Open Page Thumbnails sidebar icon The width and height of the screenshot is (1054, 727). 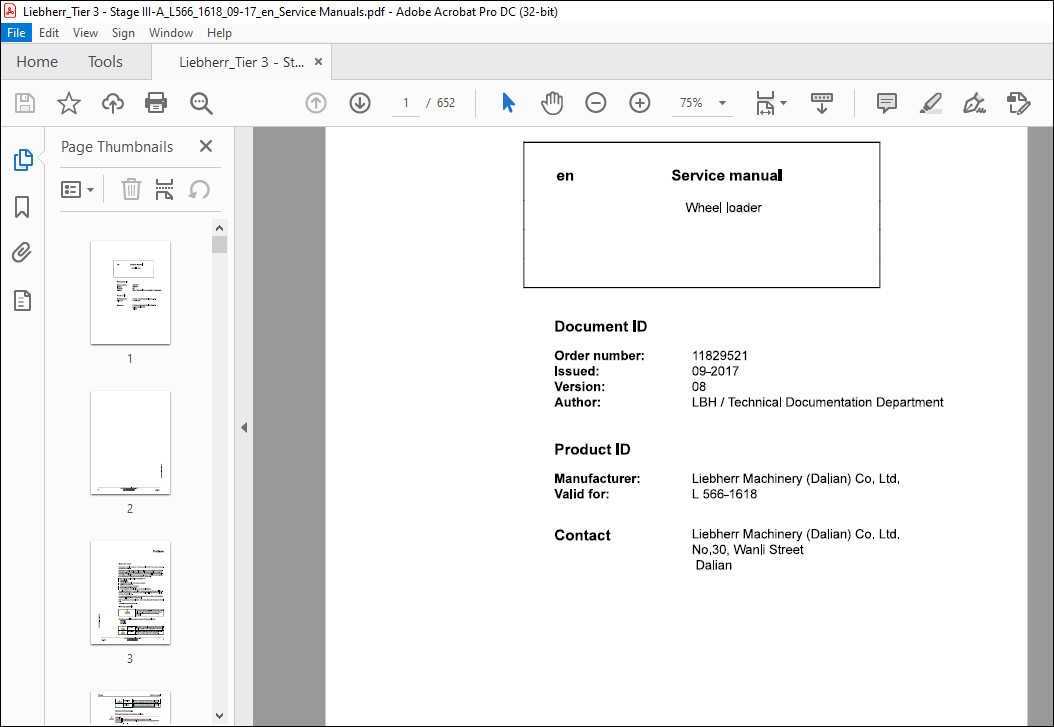coord(23,160)
